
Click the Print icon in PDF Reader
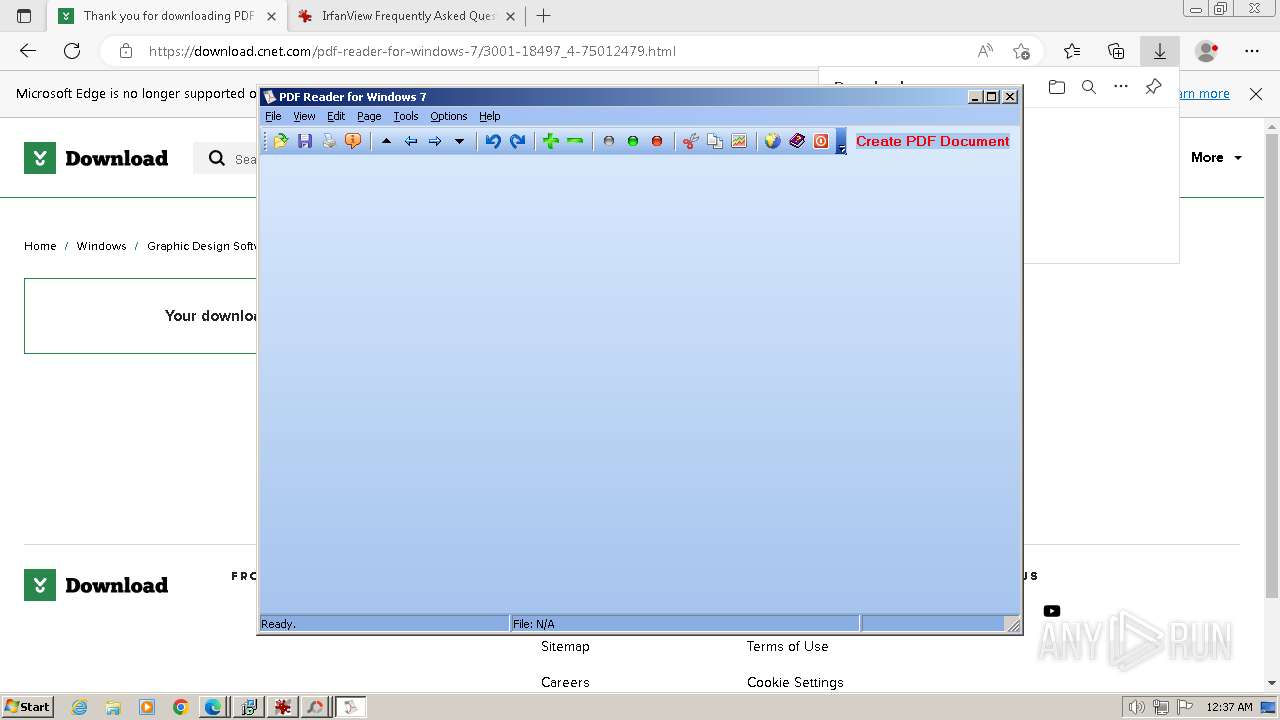329,141
